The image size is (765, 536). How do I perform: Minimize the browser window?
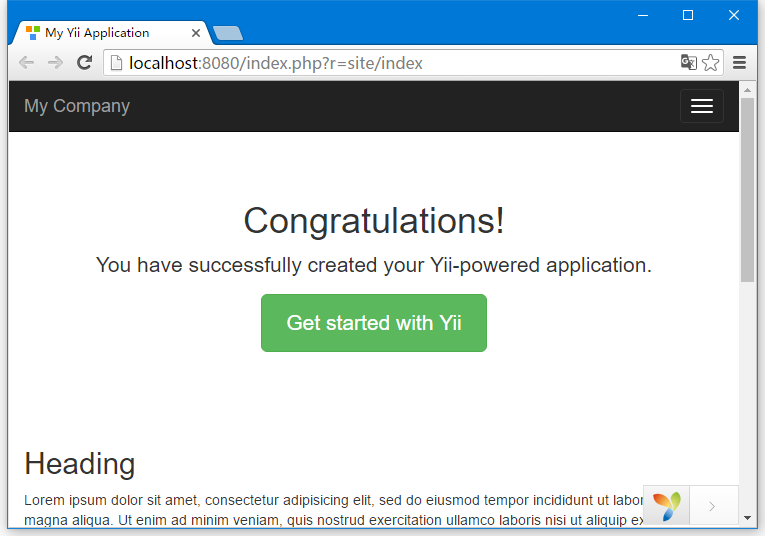[643, 16]
